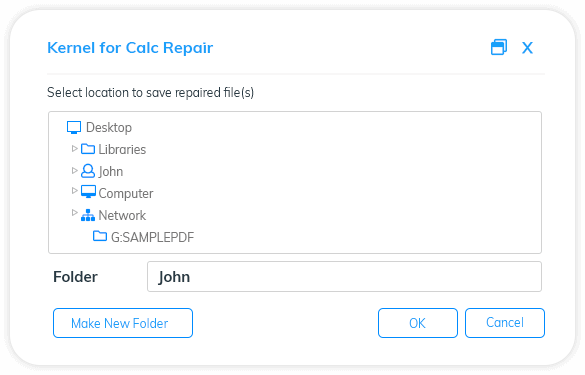Click the Desktop monitor icon

[x=74, y=128]
